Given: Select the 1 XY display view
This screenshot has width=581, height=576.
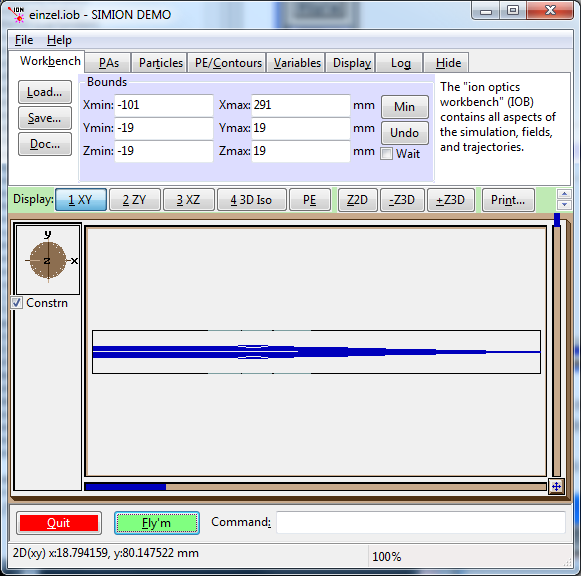Looking at the screenshot, I should point(81,200).
